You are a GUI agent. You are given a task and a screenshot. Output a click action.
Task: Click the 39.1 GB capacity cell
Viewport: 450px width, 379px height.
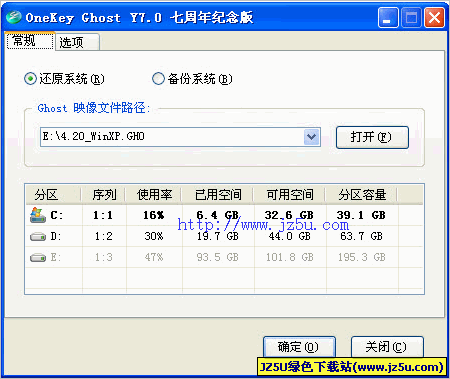click(361, 215)
